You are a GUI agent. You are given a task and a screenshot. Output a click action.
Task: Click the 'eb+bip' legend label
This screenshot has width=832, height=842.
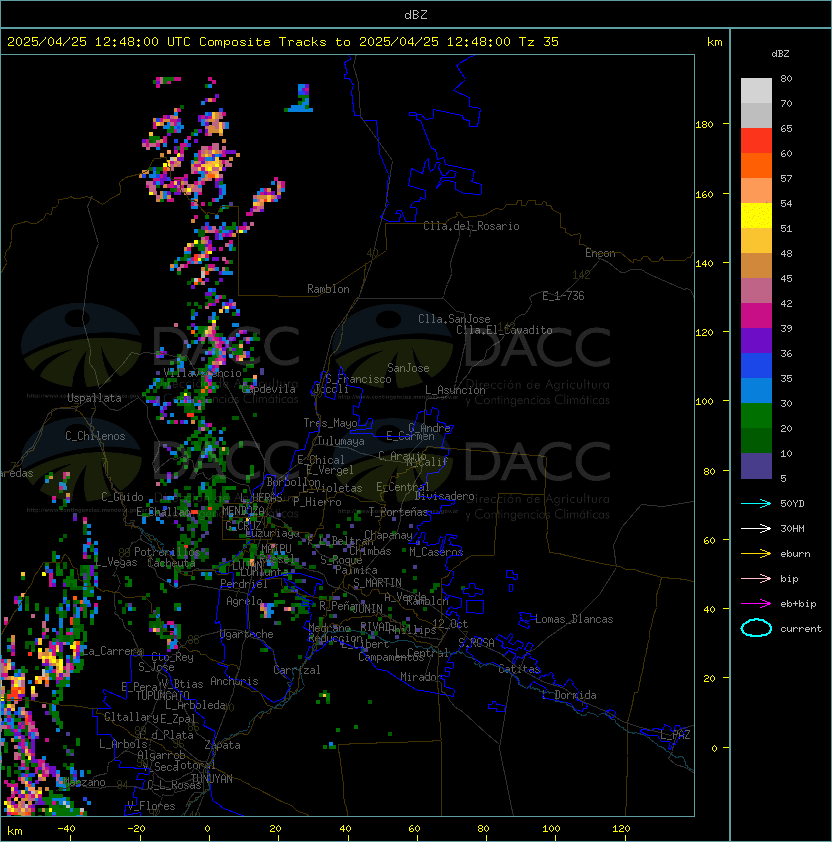[798, 604]
